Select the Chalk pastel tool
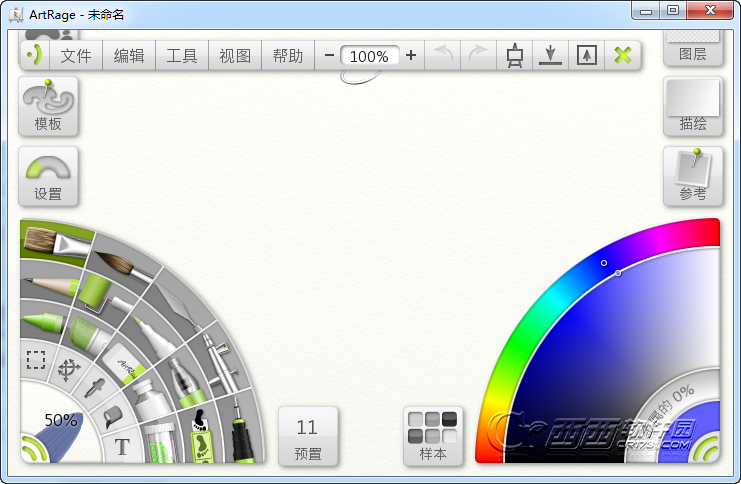This screenshot has height=484, width=741. pos(89,335)
